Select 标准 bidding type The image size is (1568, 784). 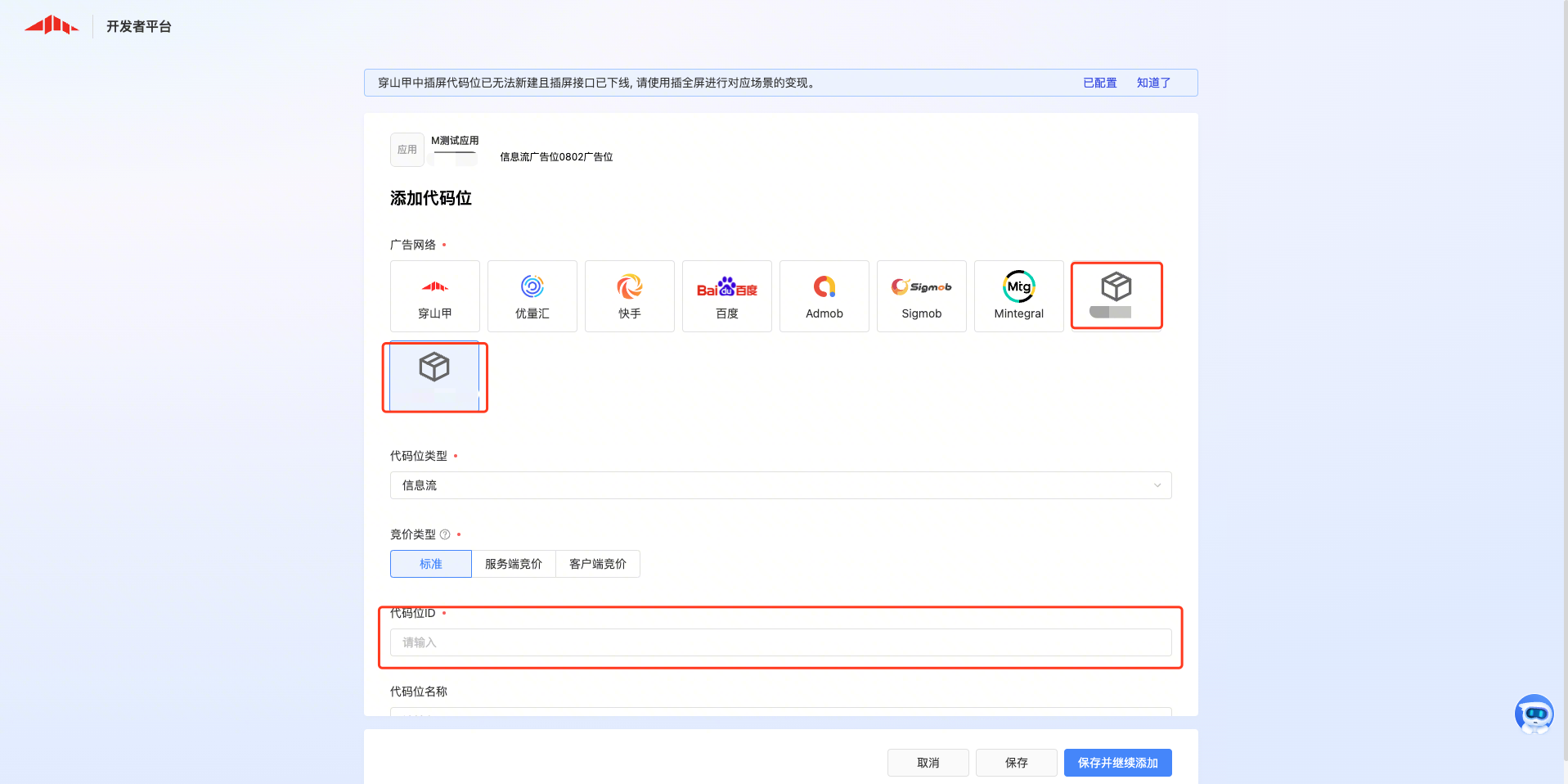pyautogui.click(x=431, y=564)
